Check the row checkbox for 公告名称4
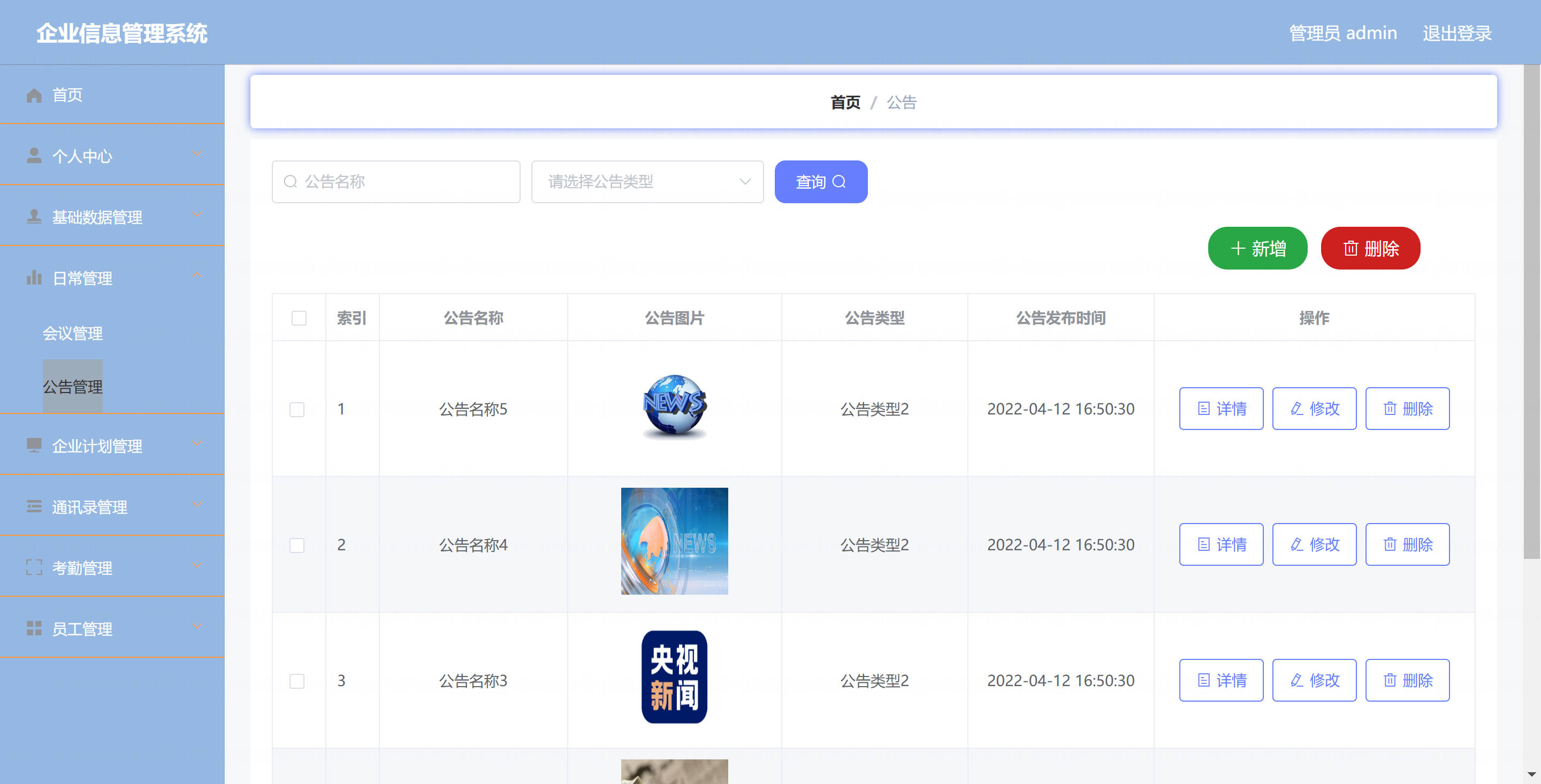 pos(297,545)
